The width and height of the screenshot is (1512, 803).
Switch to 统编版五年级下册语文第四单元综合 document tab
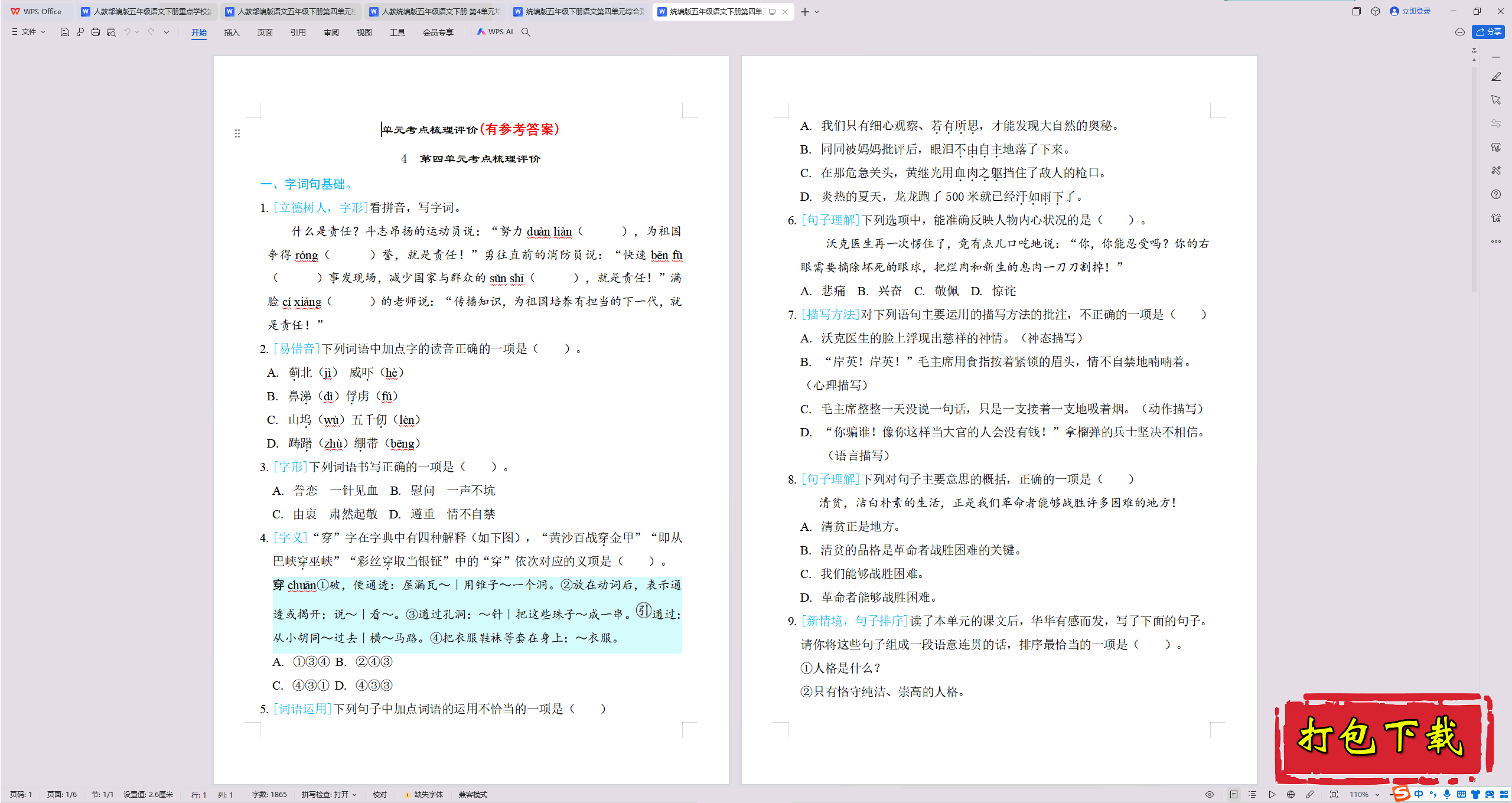click(x=579, y=11)
